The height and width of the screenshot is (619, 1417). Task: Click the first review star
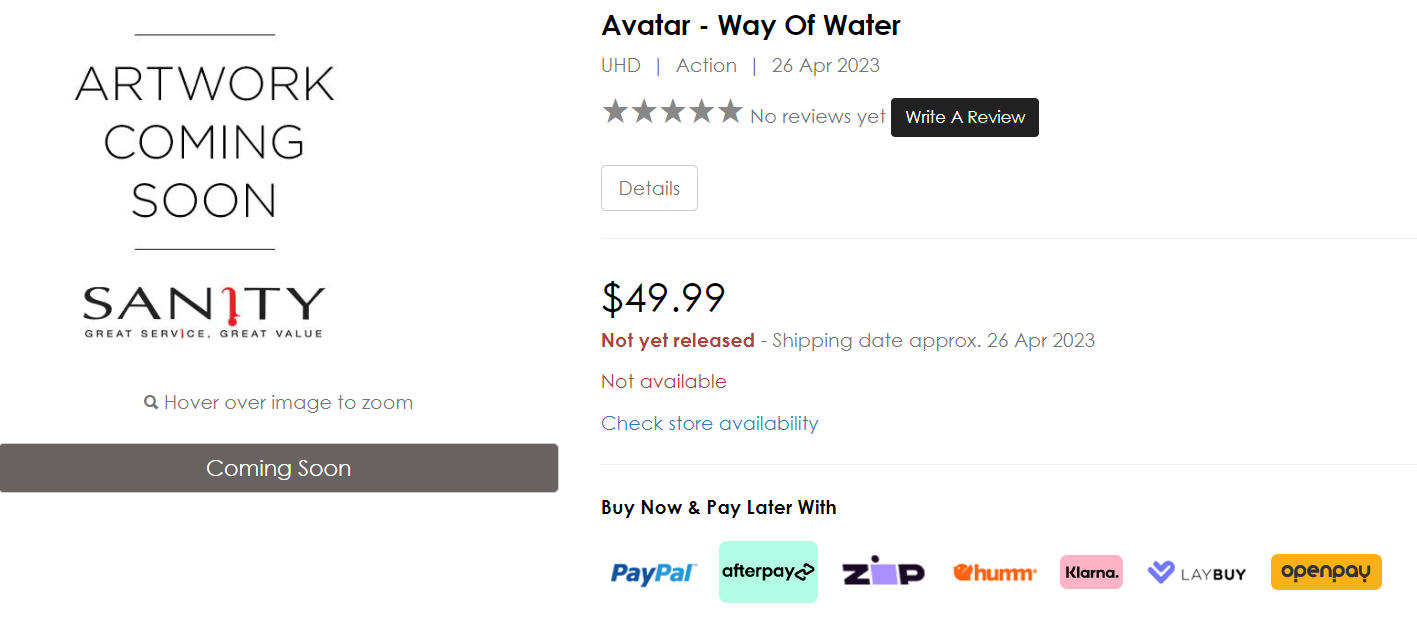point(614,112)
